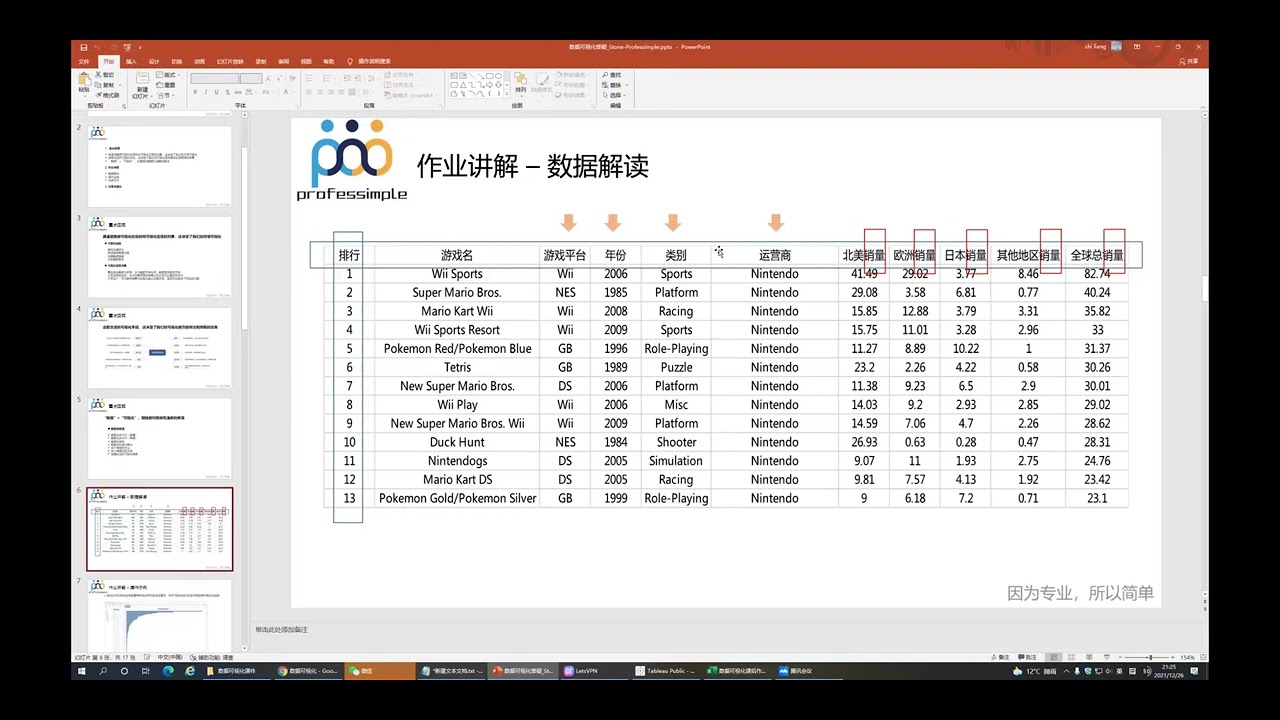The width and height of the screenshot is (1280, 720).
Task: Click the Windows Start button on taskbar
Action: [83, 671]
